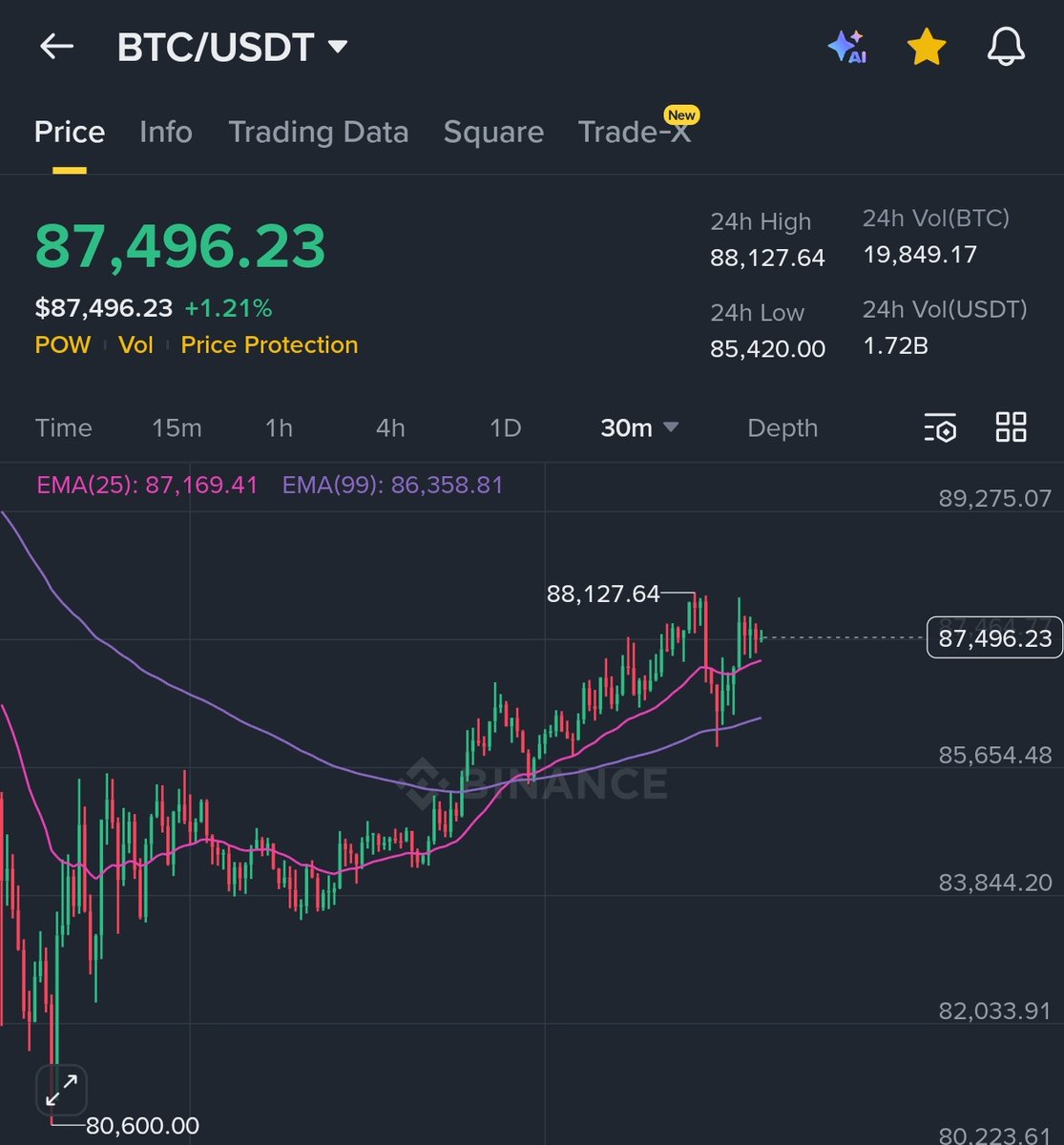
Task: Open the AI assistant sparkle icon
Action: [x=846, y=47]
